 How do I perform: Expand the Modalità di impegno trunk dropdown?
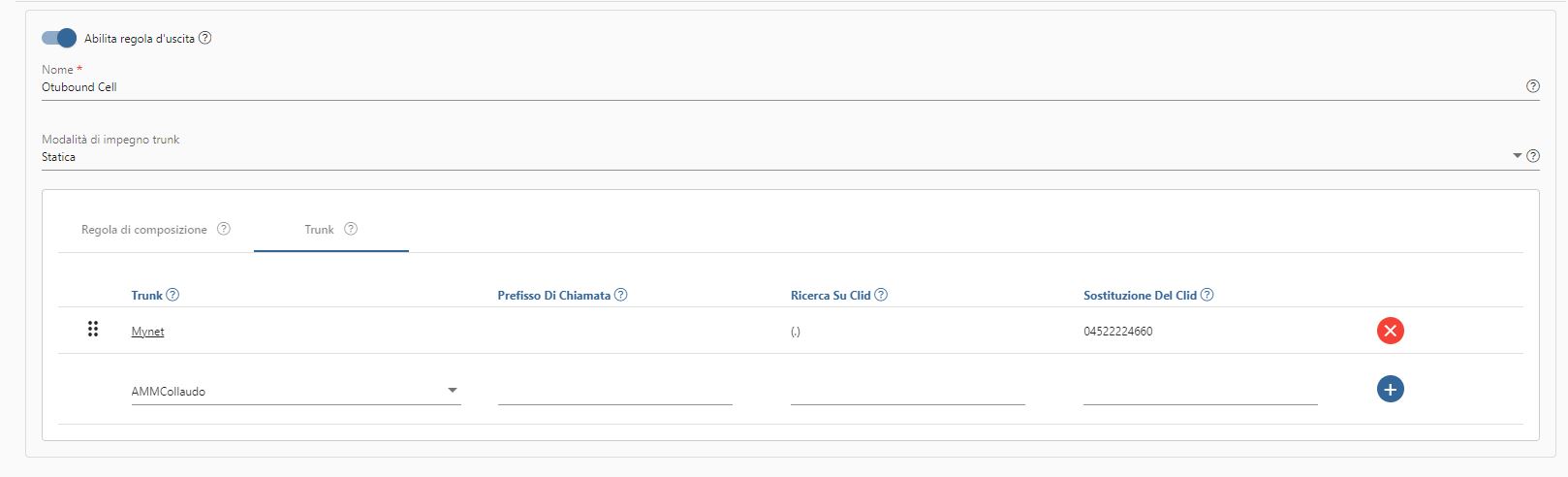[x=1517, y=156]
